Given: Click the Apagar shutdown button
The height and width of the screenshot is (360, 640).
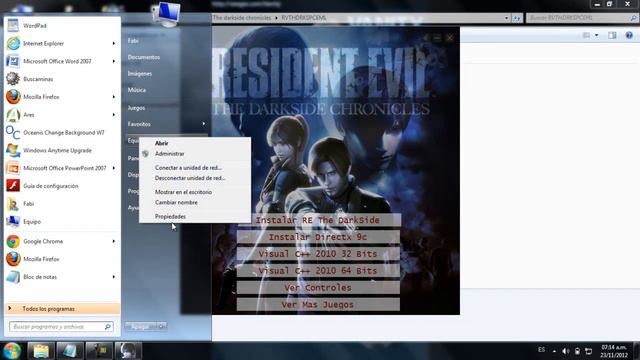Looking at the screenshot, I should (141, 326).
